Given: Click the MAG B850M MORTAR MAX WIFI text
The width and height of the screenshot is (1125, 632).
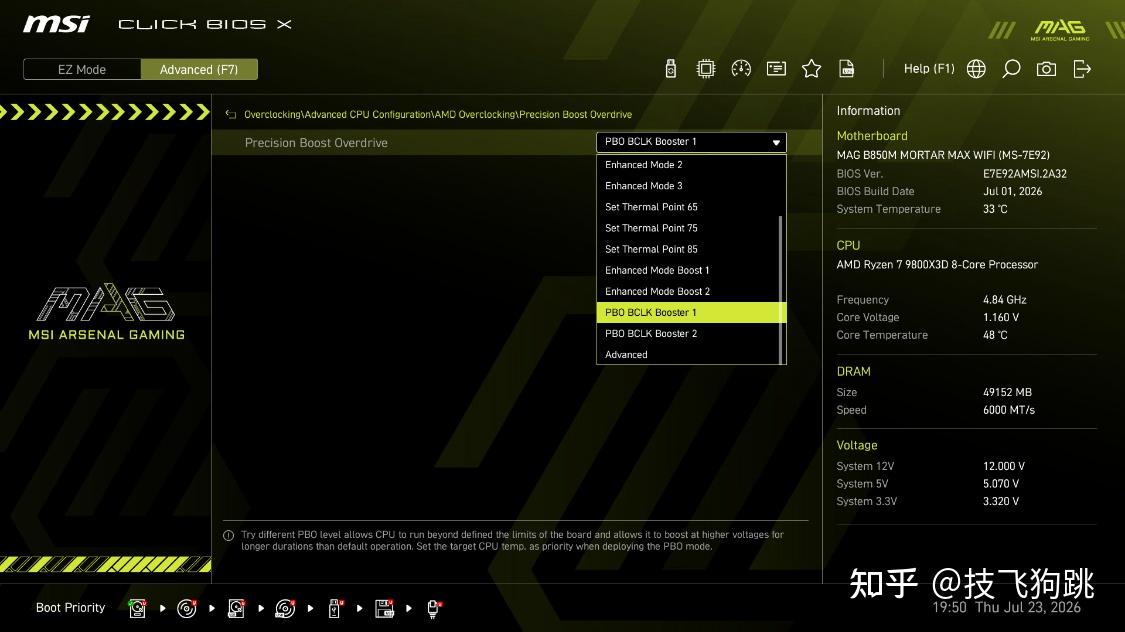Looking at the screenshot, I should (943, 155).
